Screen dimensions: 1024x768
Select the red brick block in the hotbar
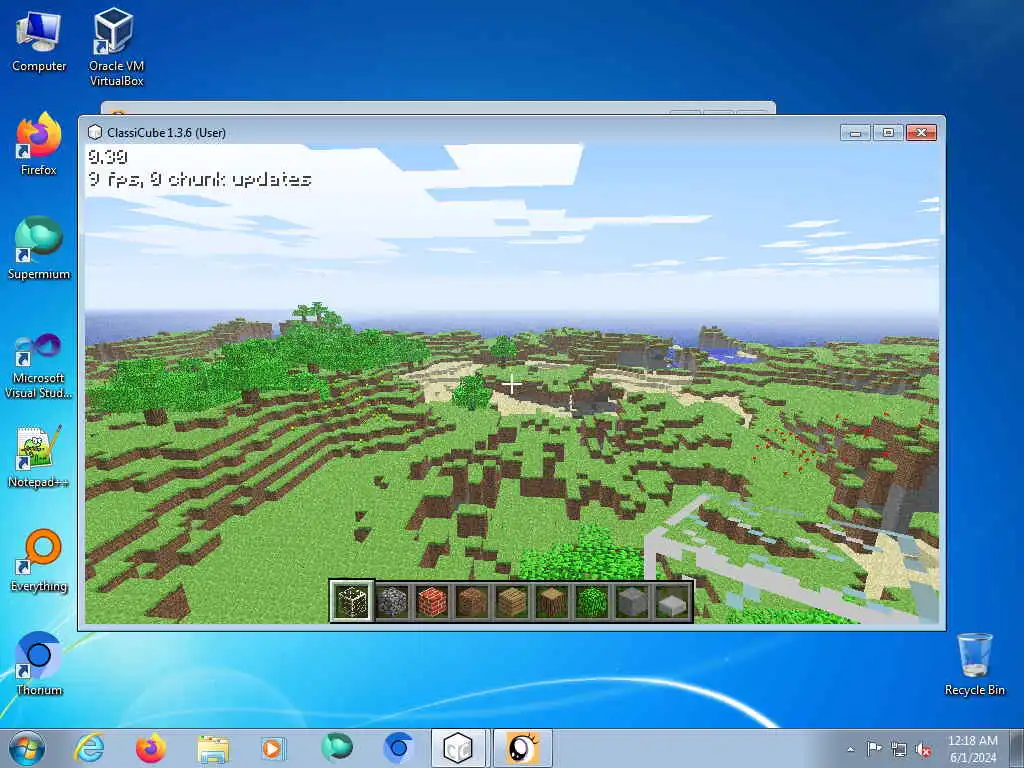click(432, 601)
